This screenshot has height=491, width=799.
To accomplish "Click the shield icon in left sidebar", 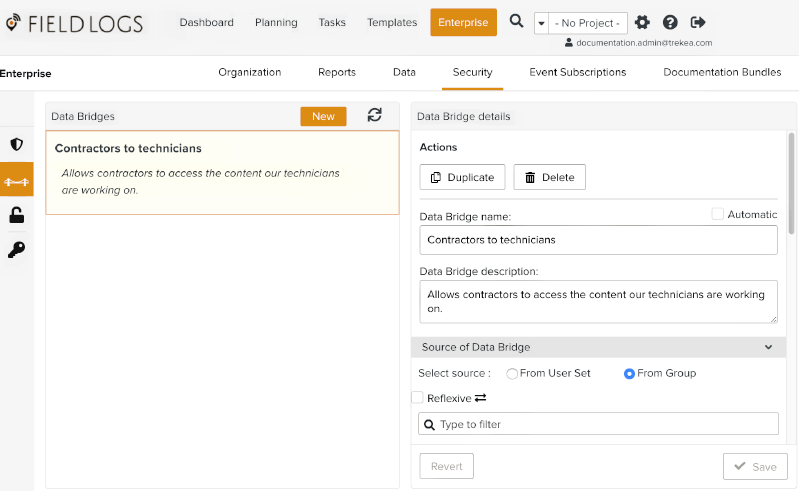I will click(16, 144).
